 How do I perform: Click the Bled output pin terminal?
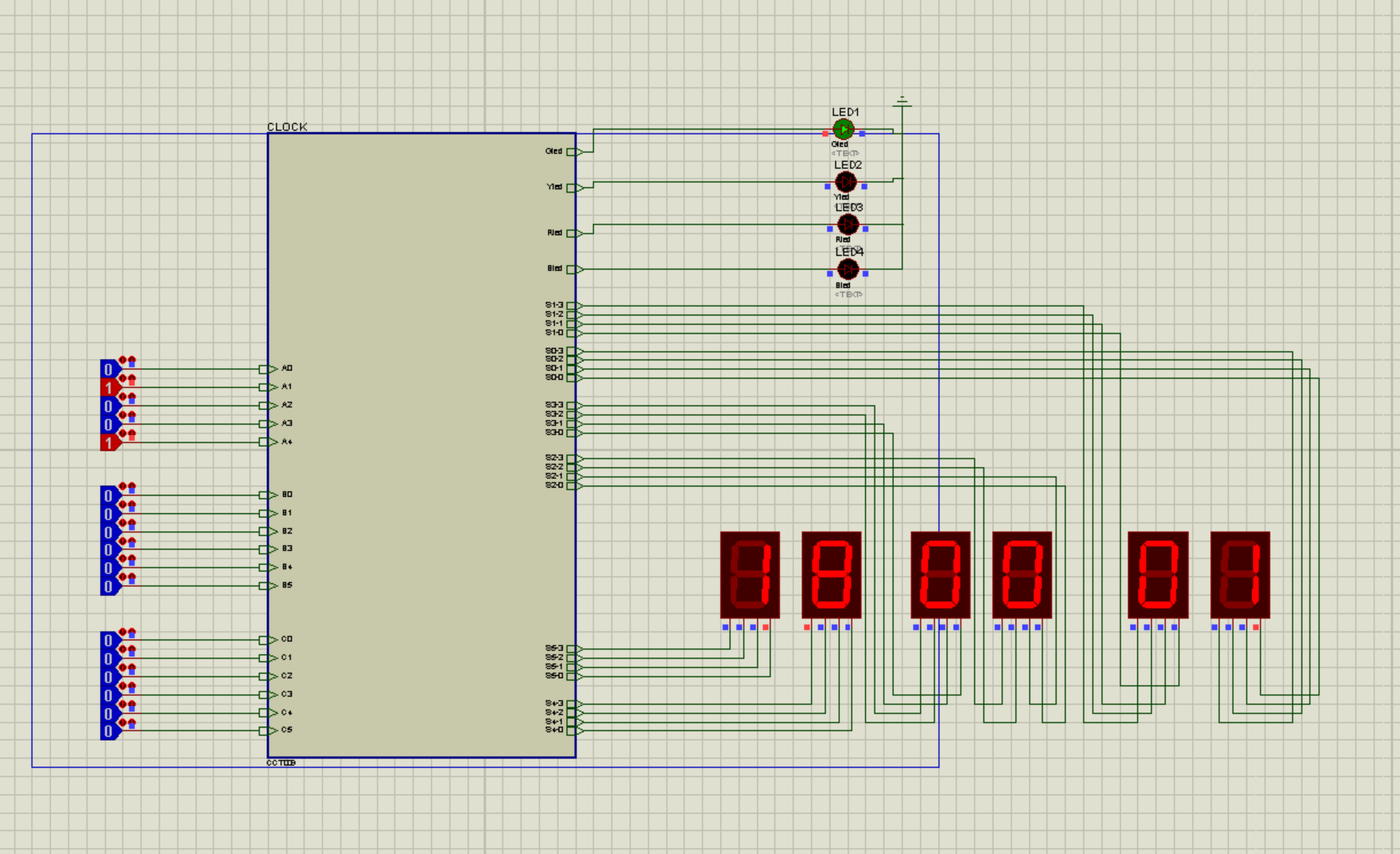575,269
